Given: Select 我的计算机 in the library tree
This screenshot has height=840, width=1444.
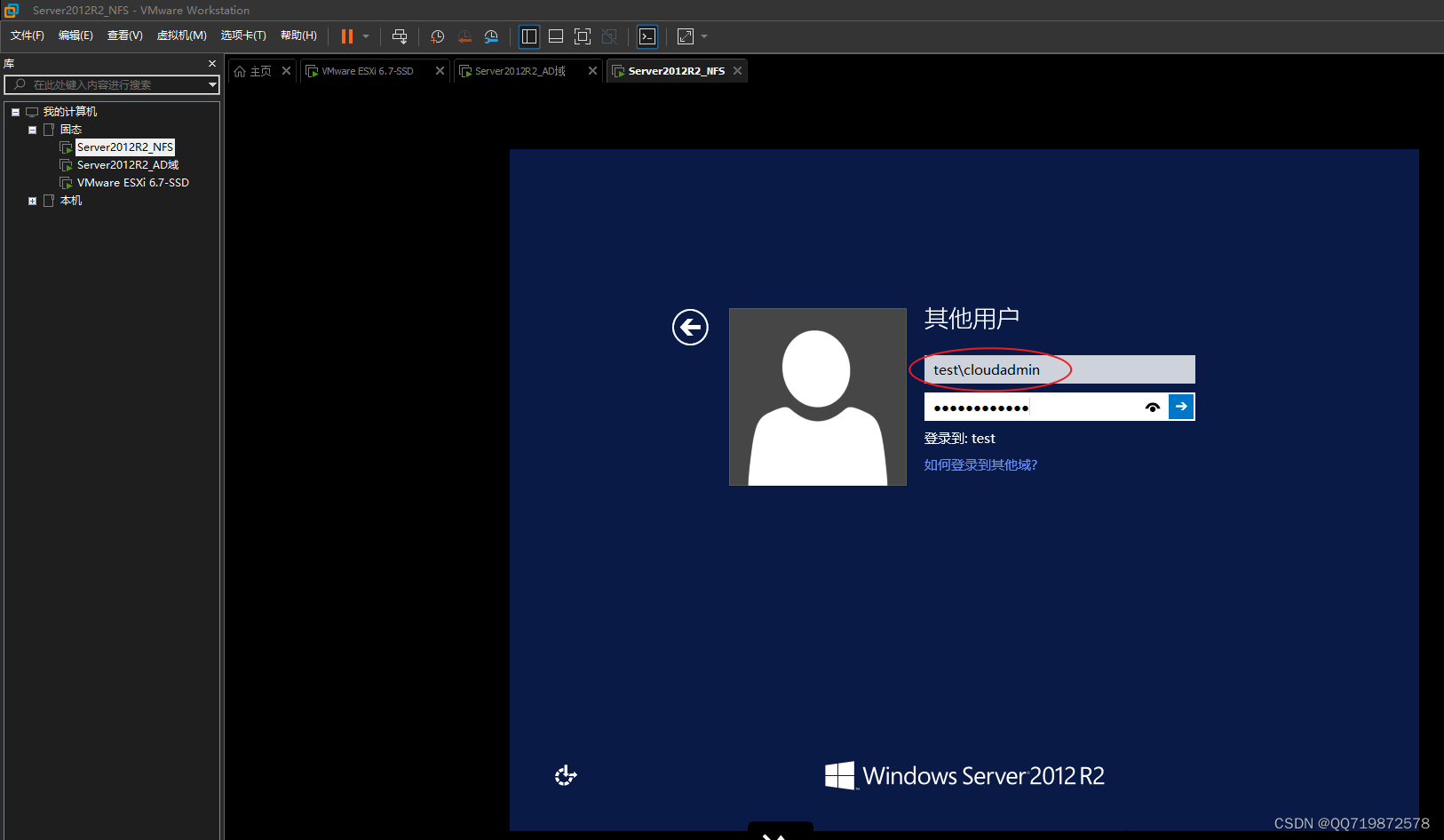Looking at the screenshot, I should [70, 112].
